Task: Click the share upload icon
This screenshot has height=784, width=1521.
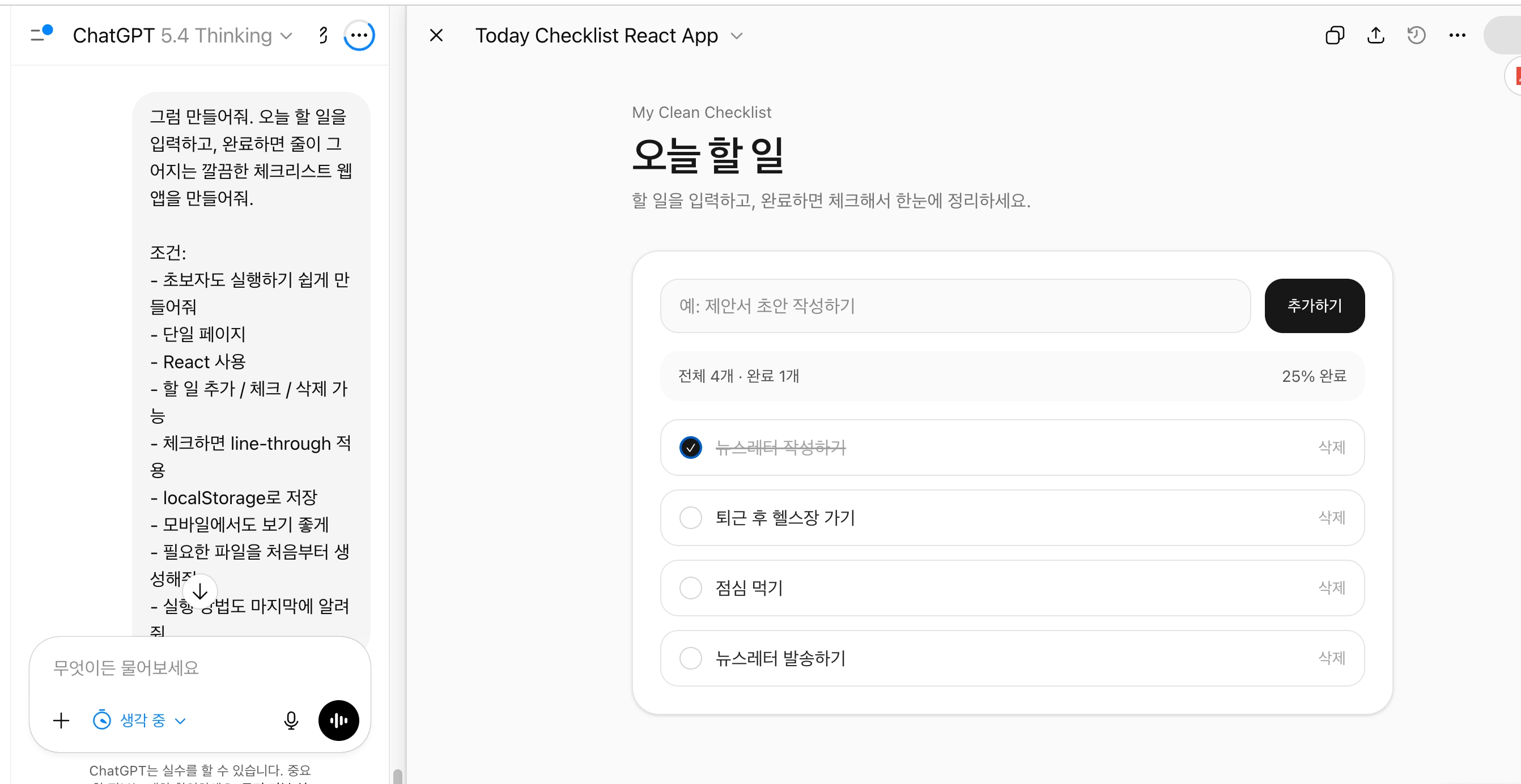Action: pos(1375,36)
